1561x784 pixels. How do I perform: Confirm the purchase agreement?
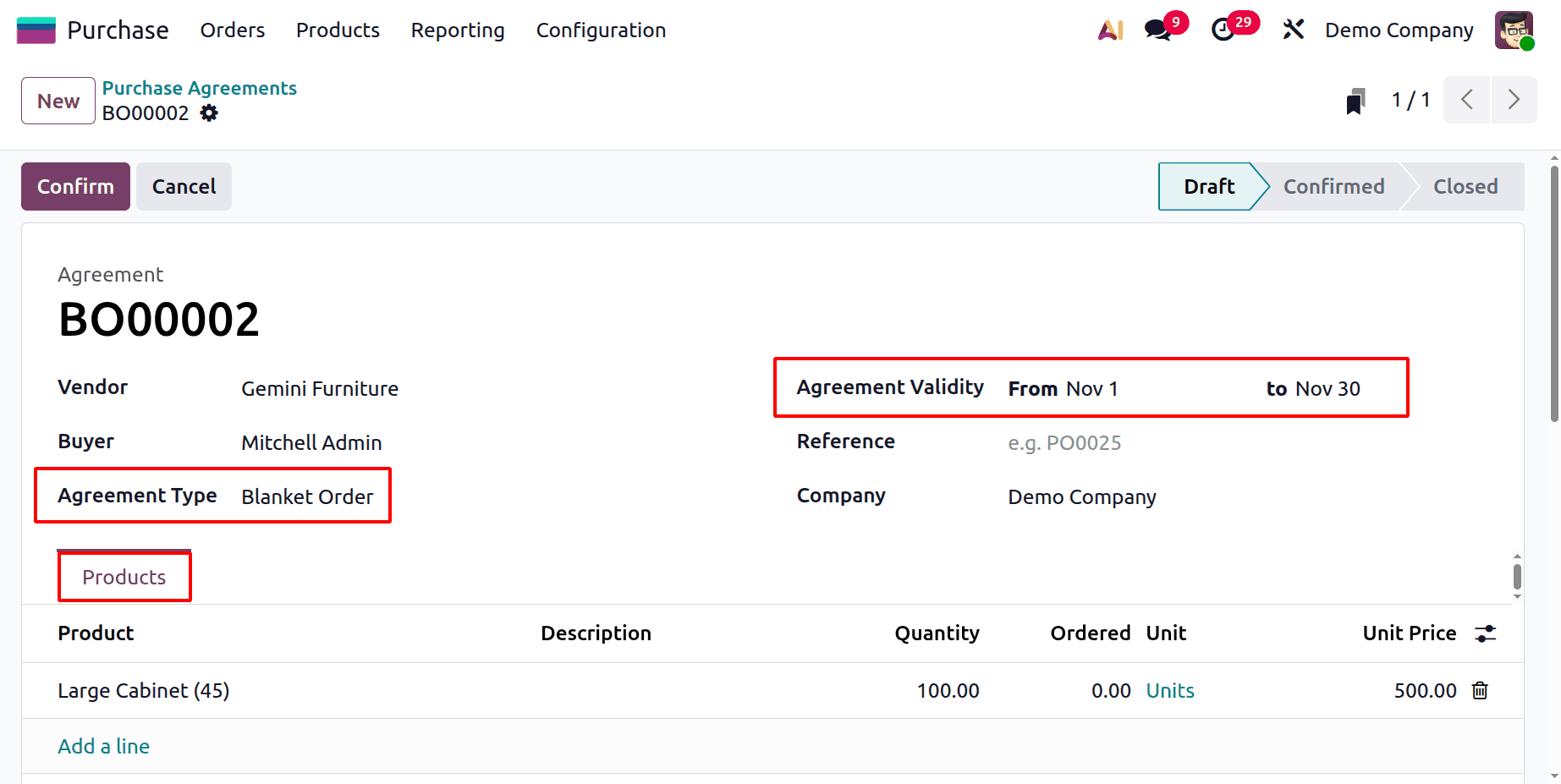pos(74,186)
